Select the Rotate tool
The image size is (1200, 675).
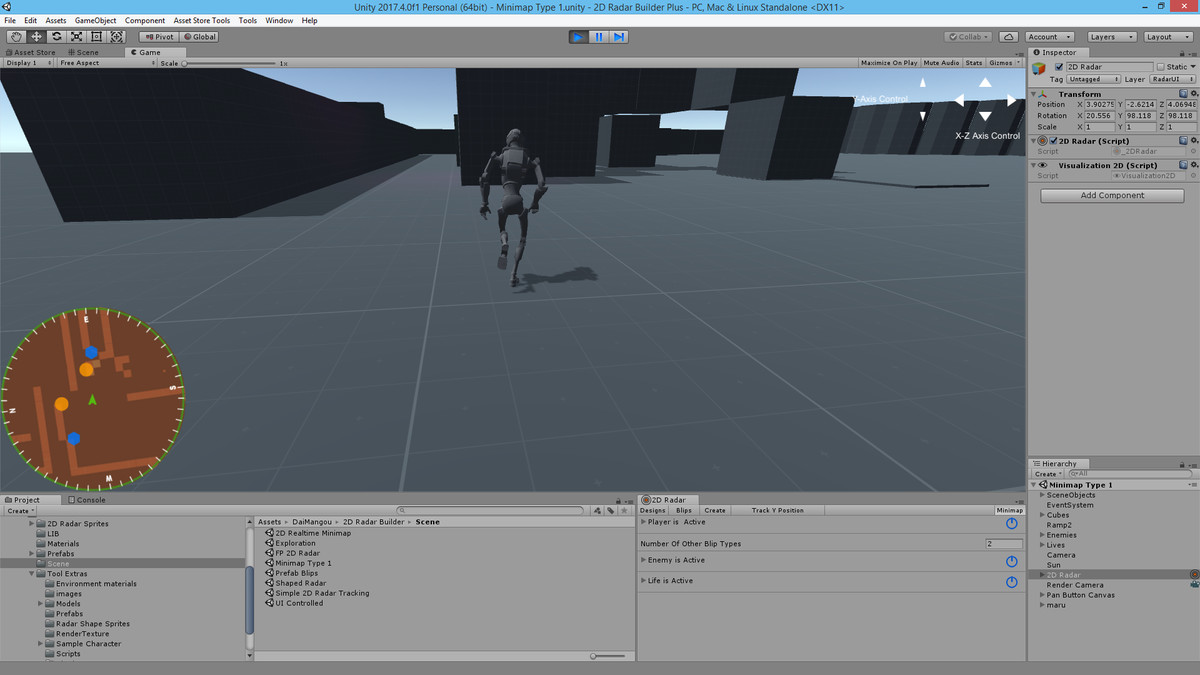(56, 36)
